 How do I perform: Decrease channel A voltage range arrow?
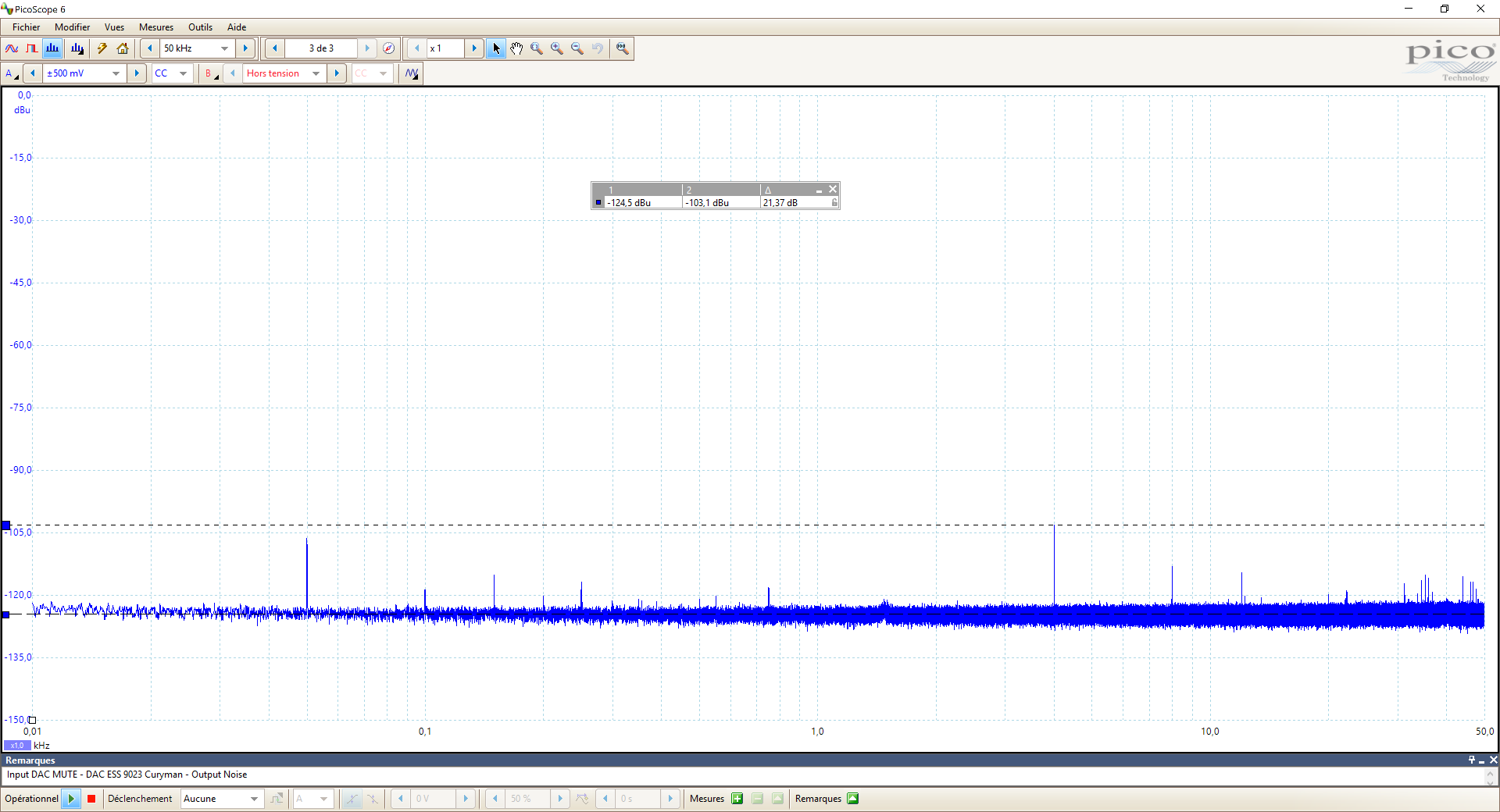pos(33,73)
